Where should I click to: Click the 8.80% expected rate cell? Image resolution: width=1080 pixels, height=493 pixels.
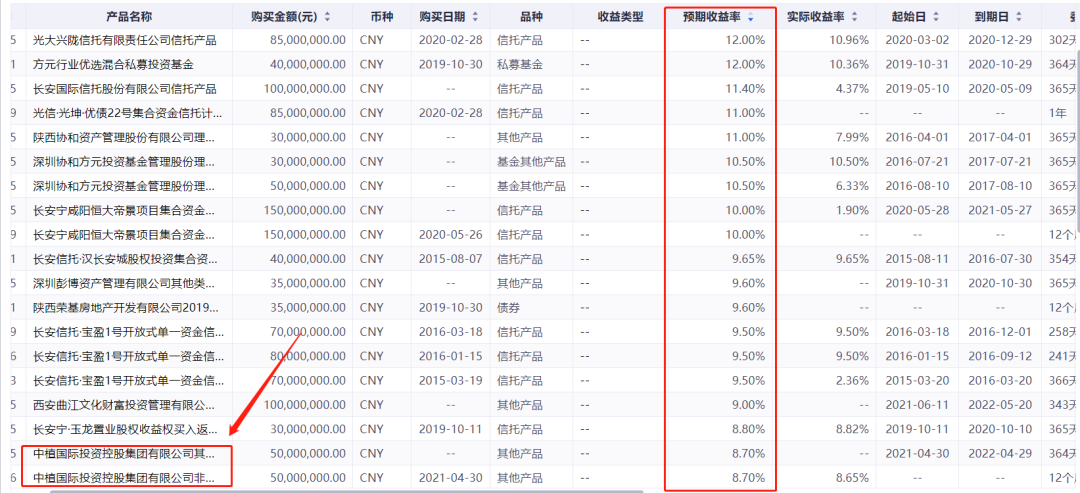[748, 430]
